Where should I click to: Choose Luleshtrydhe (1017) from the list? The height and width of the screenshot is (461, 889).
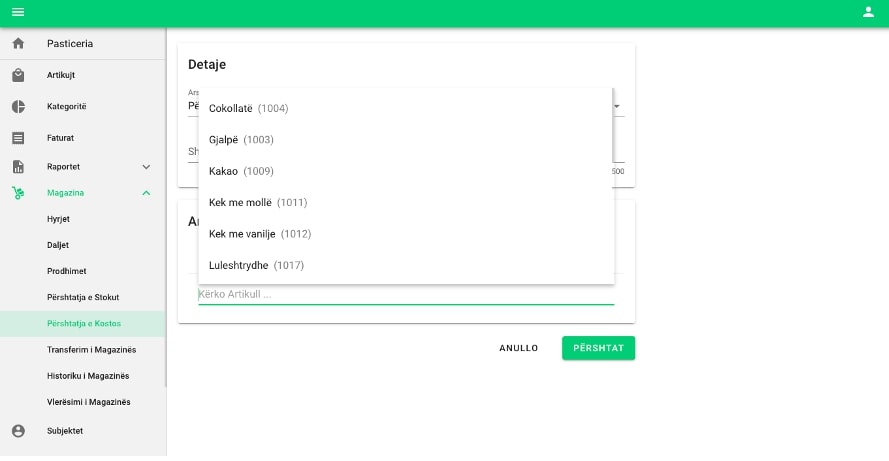coord(256,266)
